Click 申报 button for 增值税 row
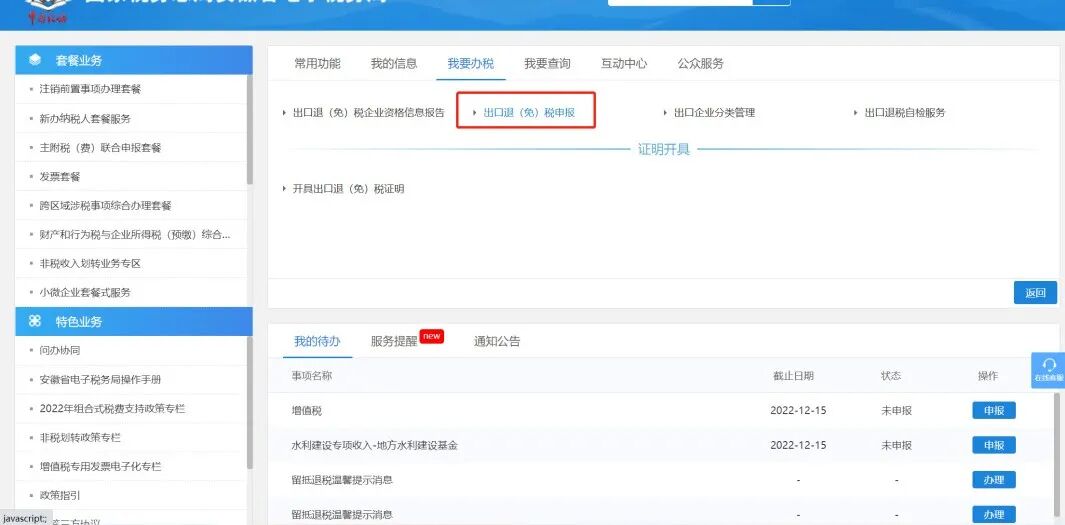Screen dimensions: 1065x525 coord(994,410)
